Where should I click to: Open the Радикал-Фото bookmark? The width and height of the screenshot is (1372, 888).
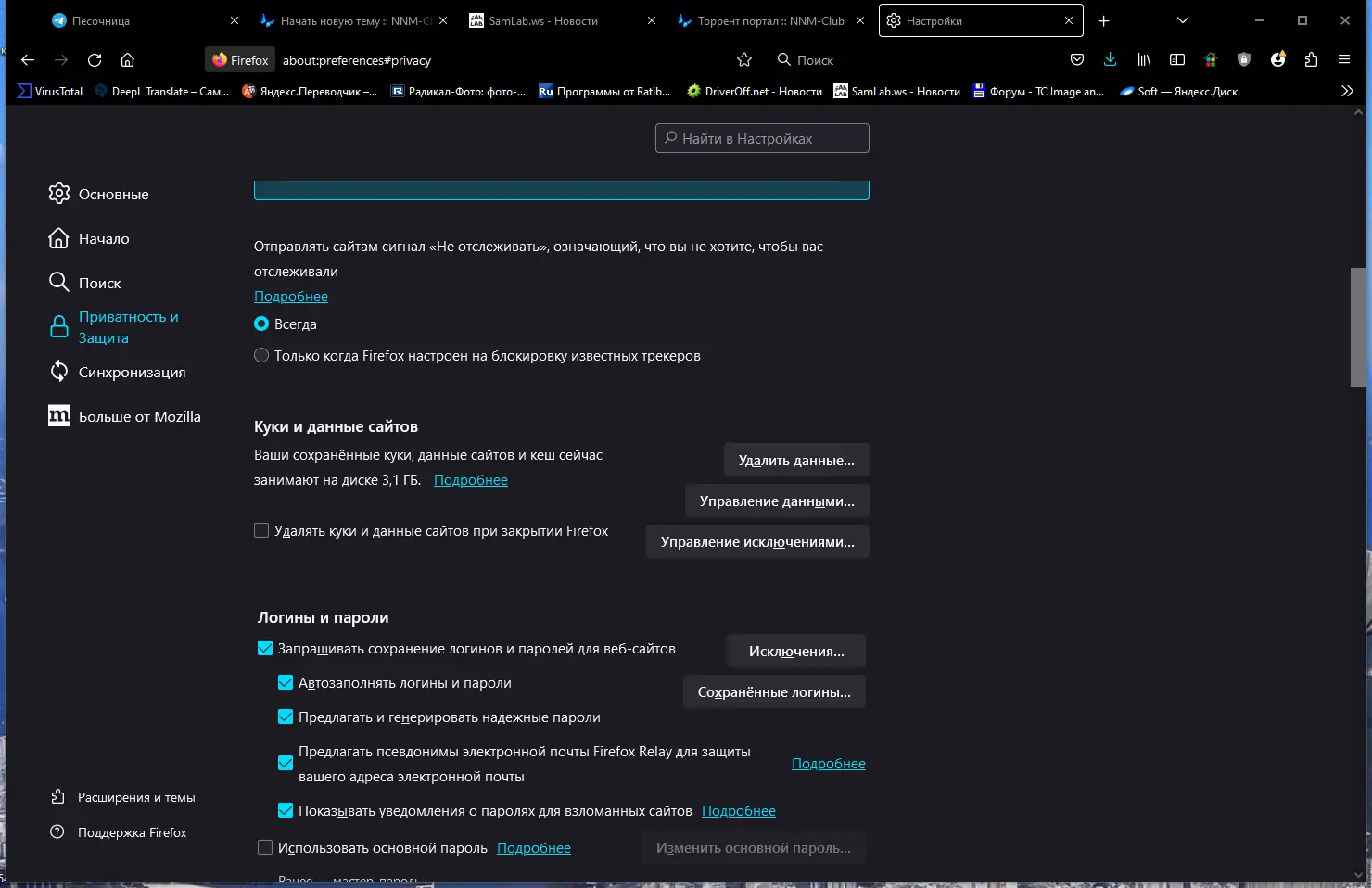(x=458, y=92)
